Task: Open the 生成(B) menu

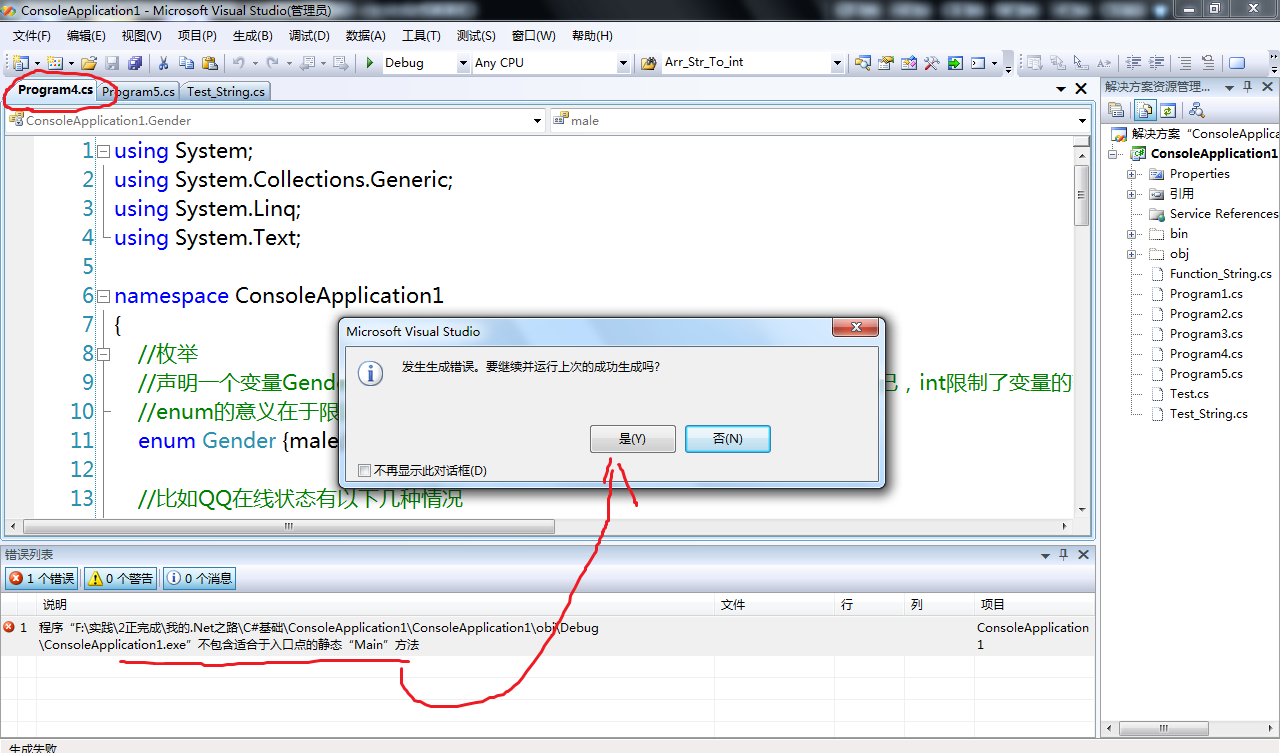Action: point(253,36)
